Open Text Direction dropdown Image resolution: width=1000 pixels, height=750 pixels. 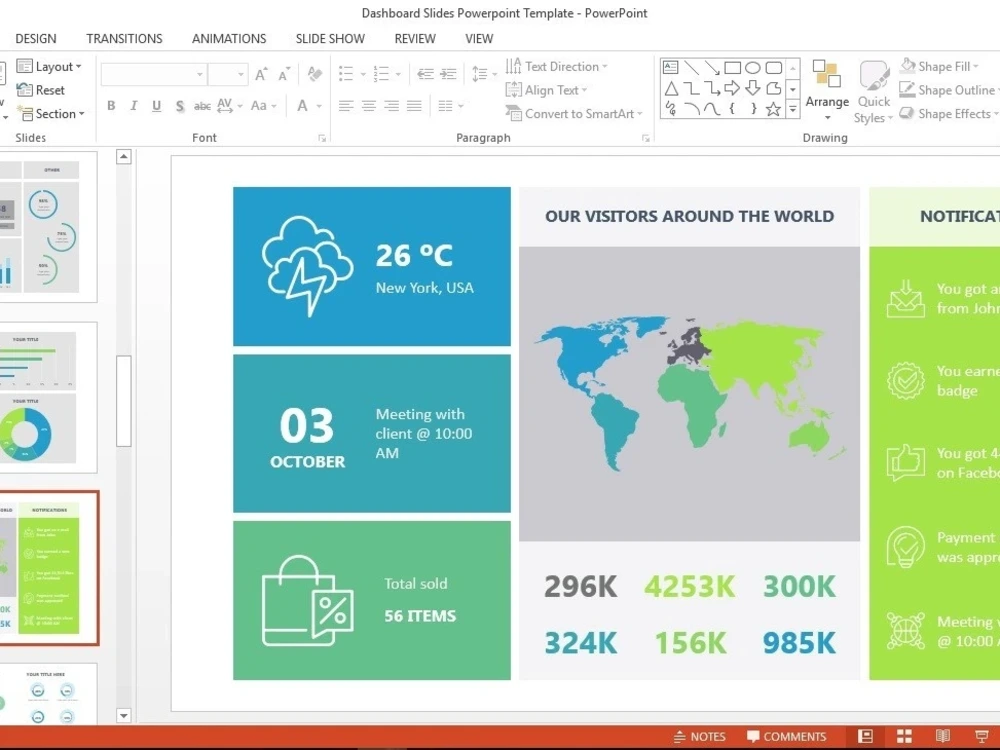556,66
